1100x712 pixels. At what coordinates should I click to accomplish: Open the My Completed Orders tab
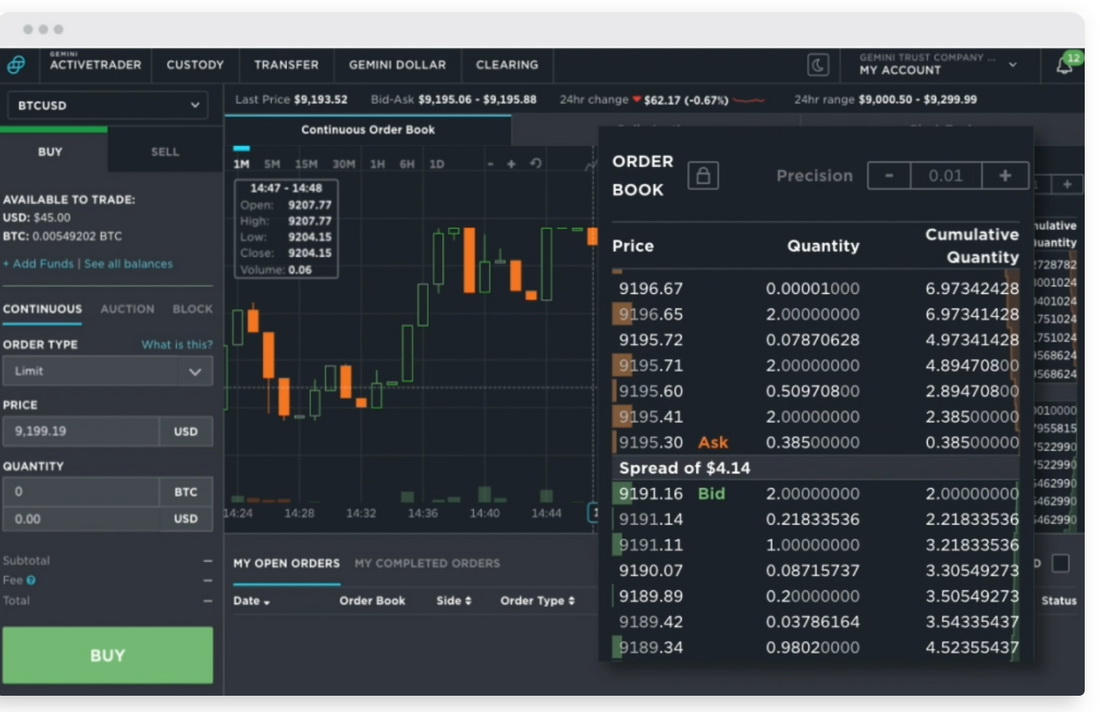(427, 563)
